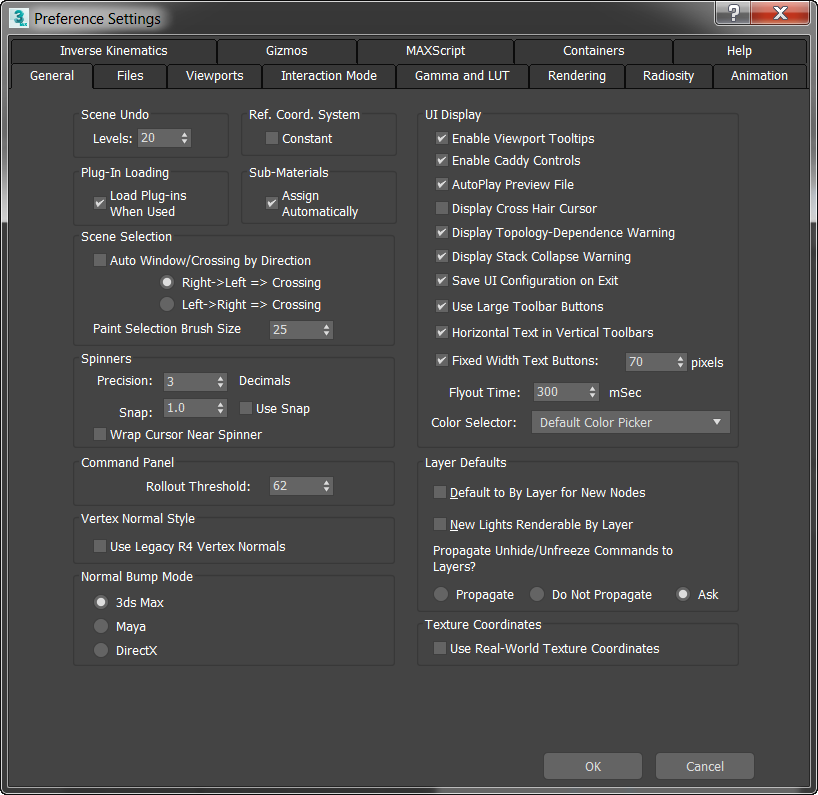
Task: Enable Display Cross Hair Cursor
Action: point(442,208)
